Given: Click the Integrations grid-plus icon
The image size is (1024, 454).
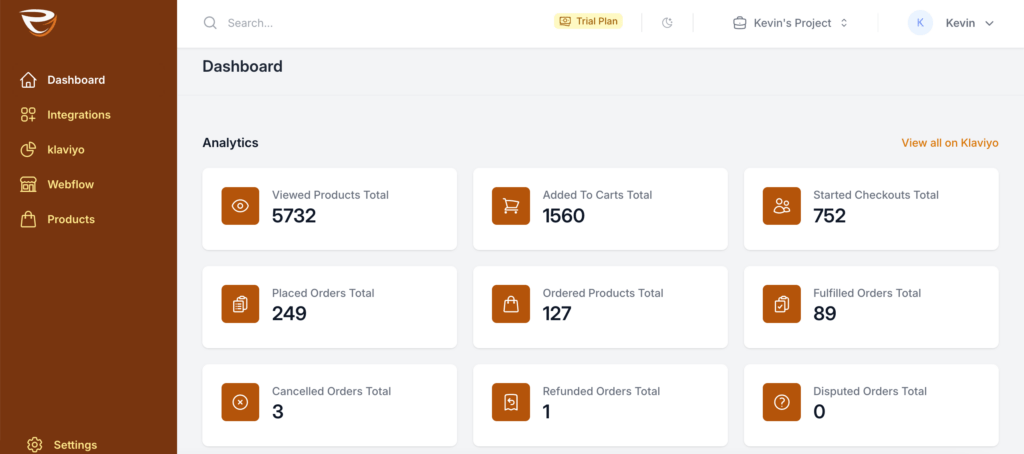Looking at the screenshot, I should click(x=28, y=115).
